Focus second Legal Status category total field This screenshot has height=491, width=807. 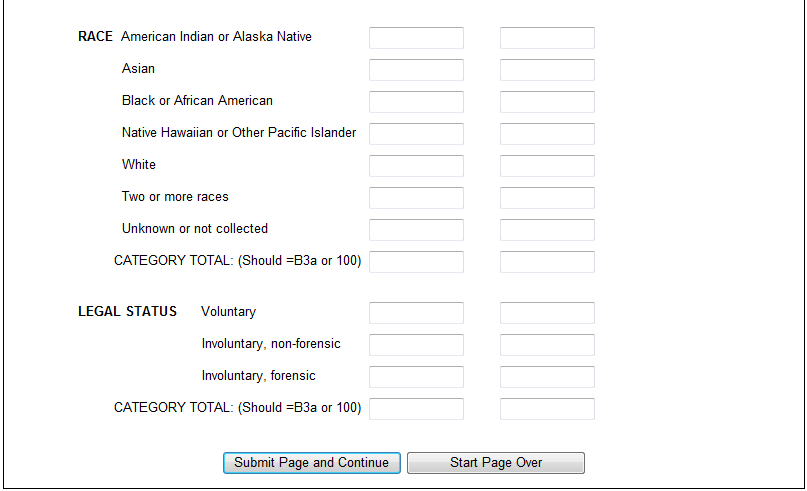pos(547,409)
